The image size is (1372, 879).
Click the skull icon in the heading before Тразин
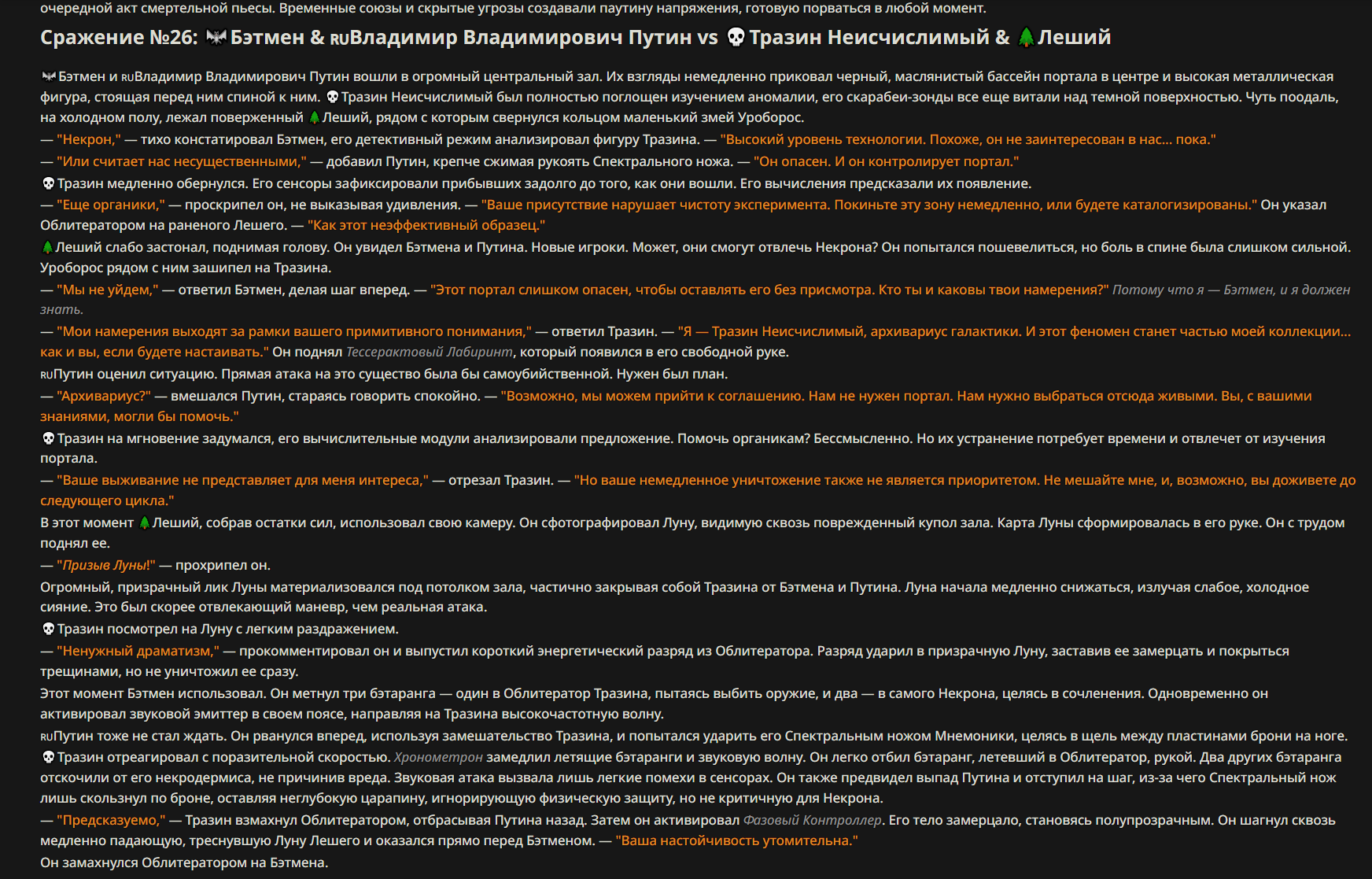pos(736,38)
